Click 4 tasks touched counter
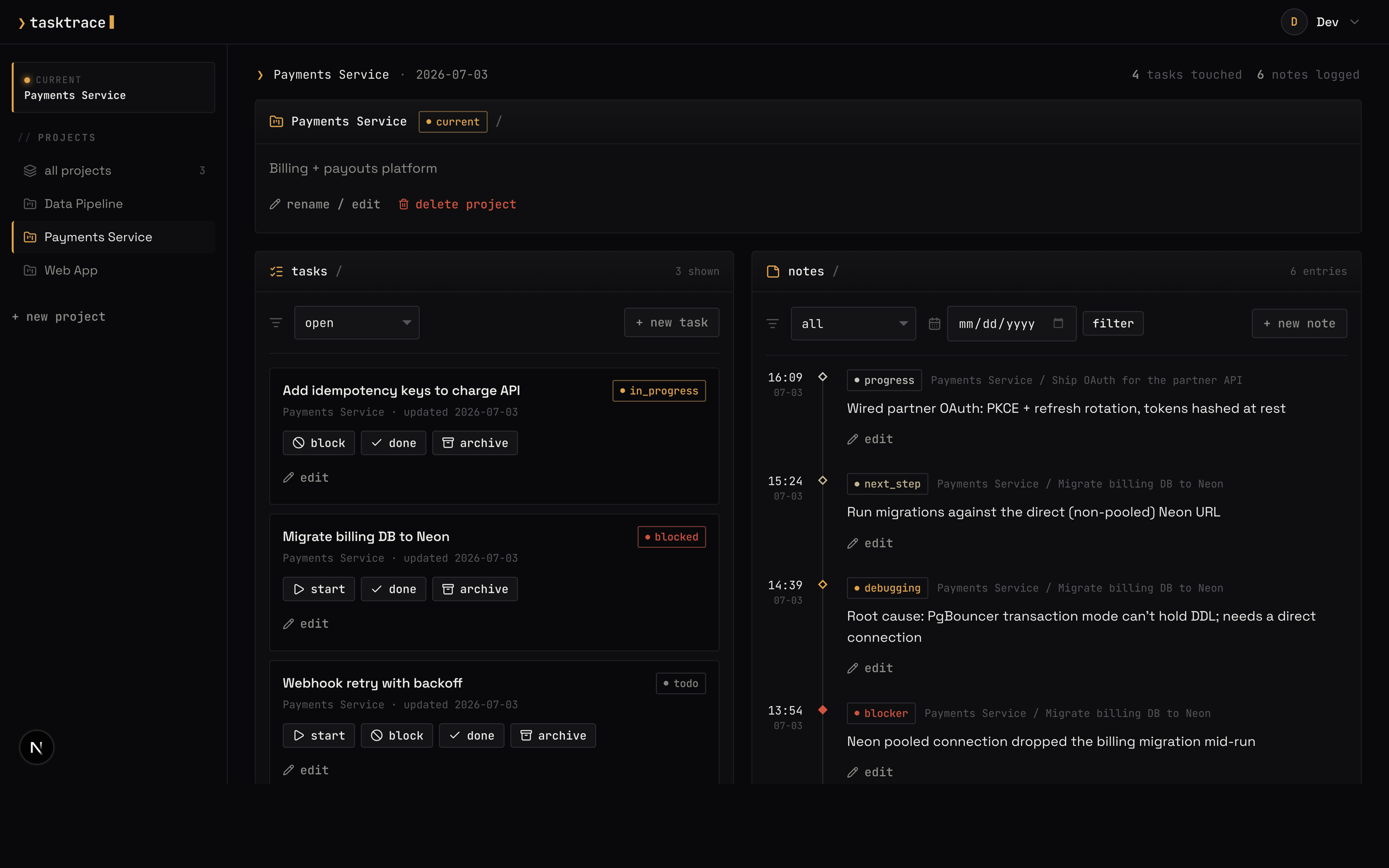1389x868 pixels. 1187,75
